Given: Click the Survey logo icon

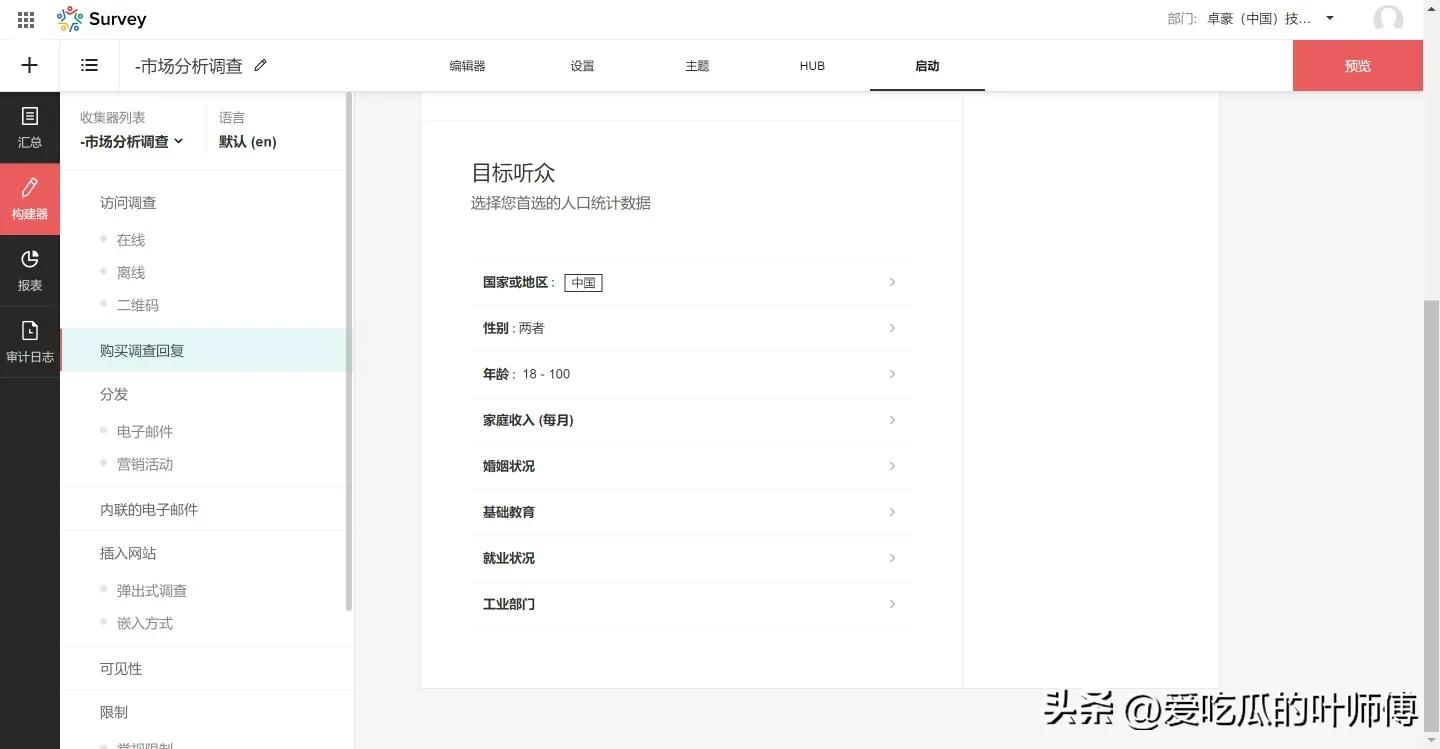Looking at the screenshot, I should (68, 18).
